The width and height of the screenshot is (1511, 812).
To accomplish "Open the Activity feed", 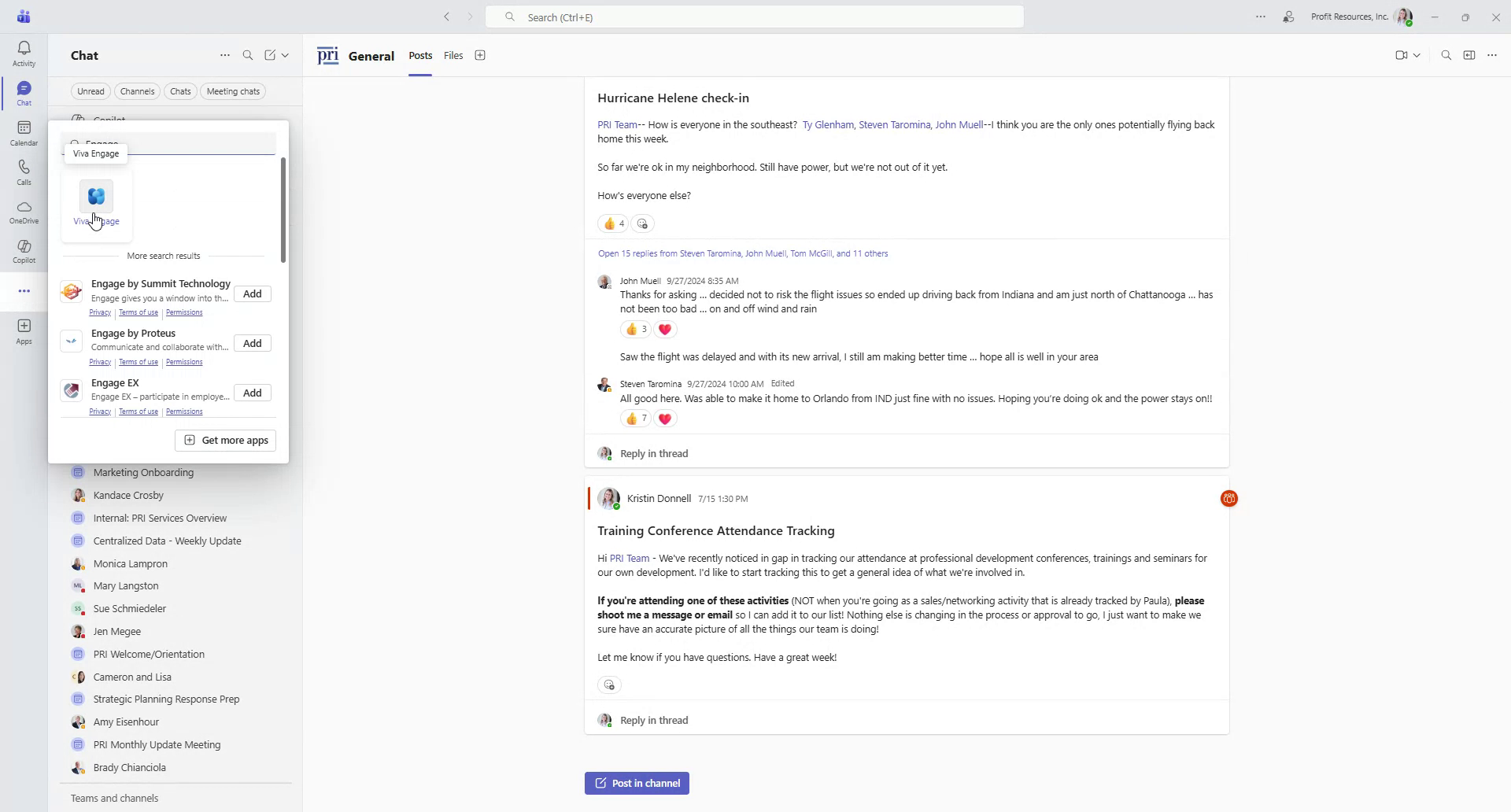I will tap(24, 52).
